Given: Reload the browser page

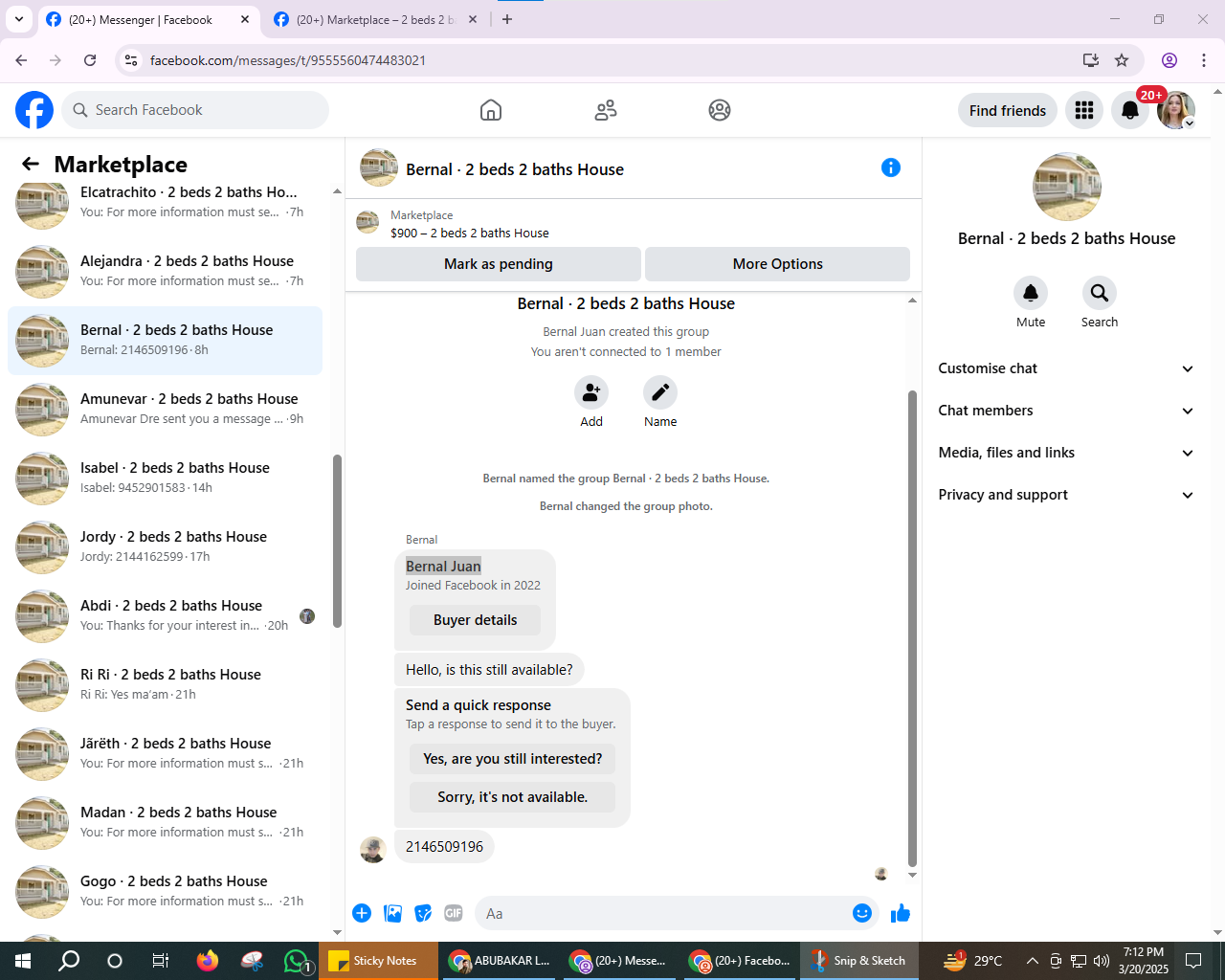Looking at the screenshot, I should (x=90, y=60).
